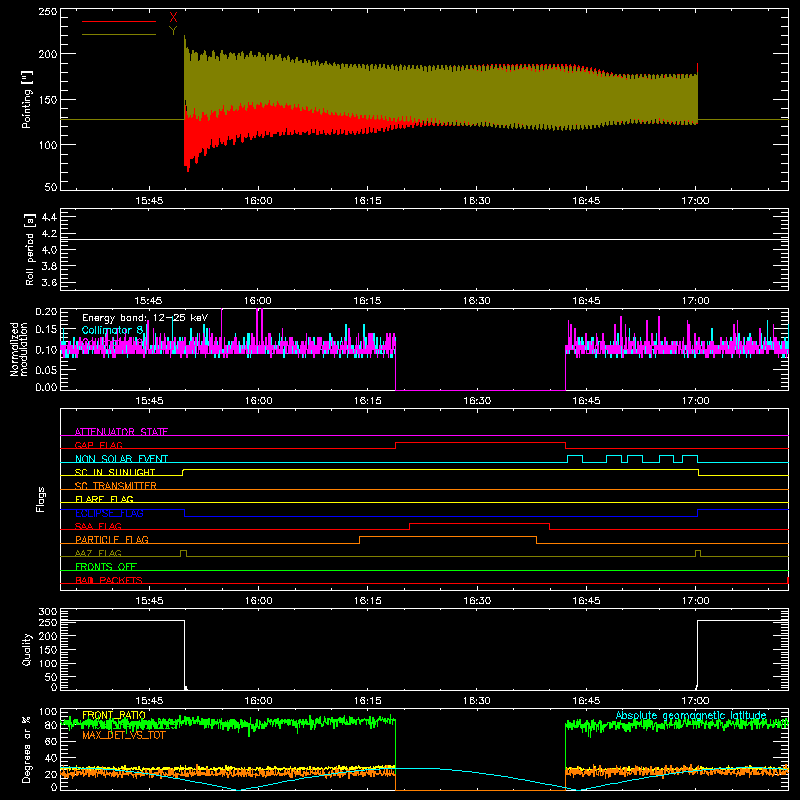Click the Absolute geomagnetic latitude label
The width and height of the screenshot is (800, 800).
pos(691,715)
